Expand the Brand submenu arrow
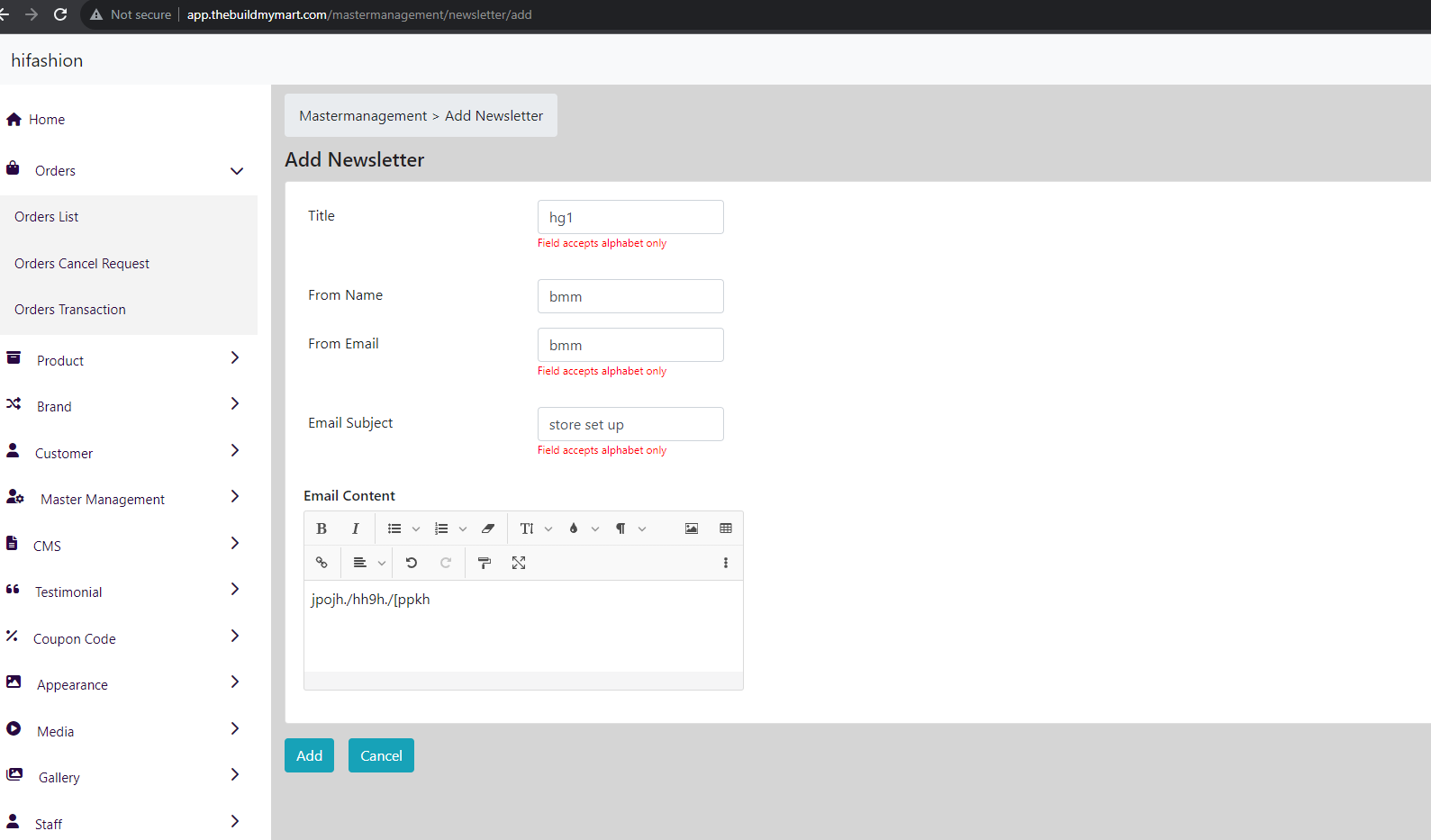 pyautogui.click(x=235, y=403)
